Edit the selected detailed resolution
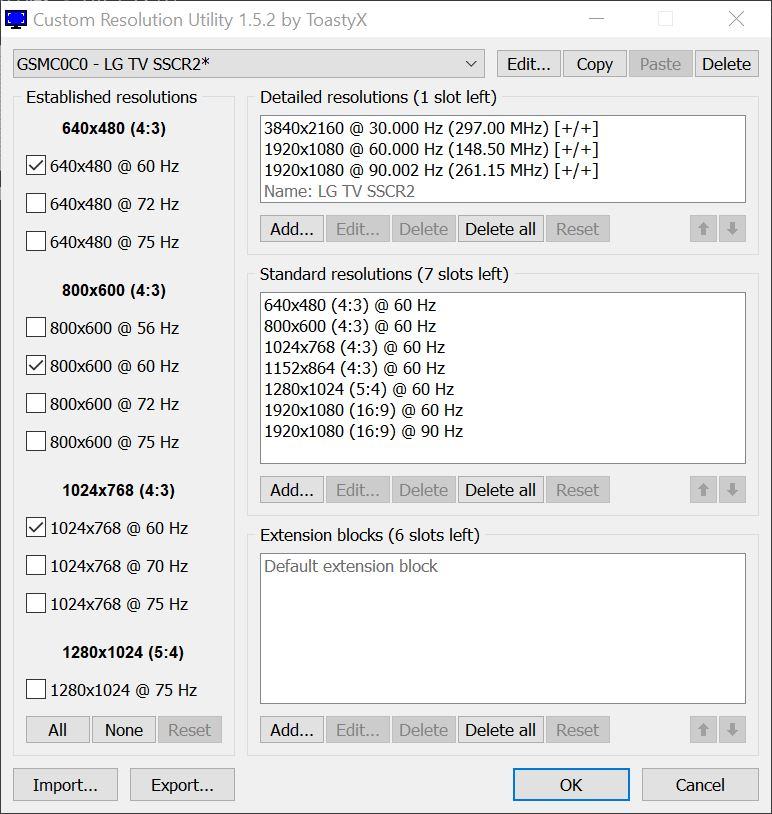This screenshot has height=814, width=772. (x=358, y=229)
